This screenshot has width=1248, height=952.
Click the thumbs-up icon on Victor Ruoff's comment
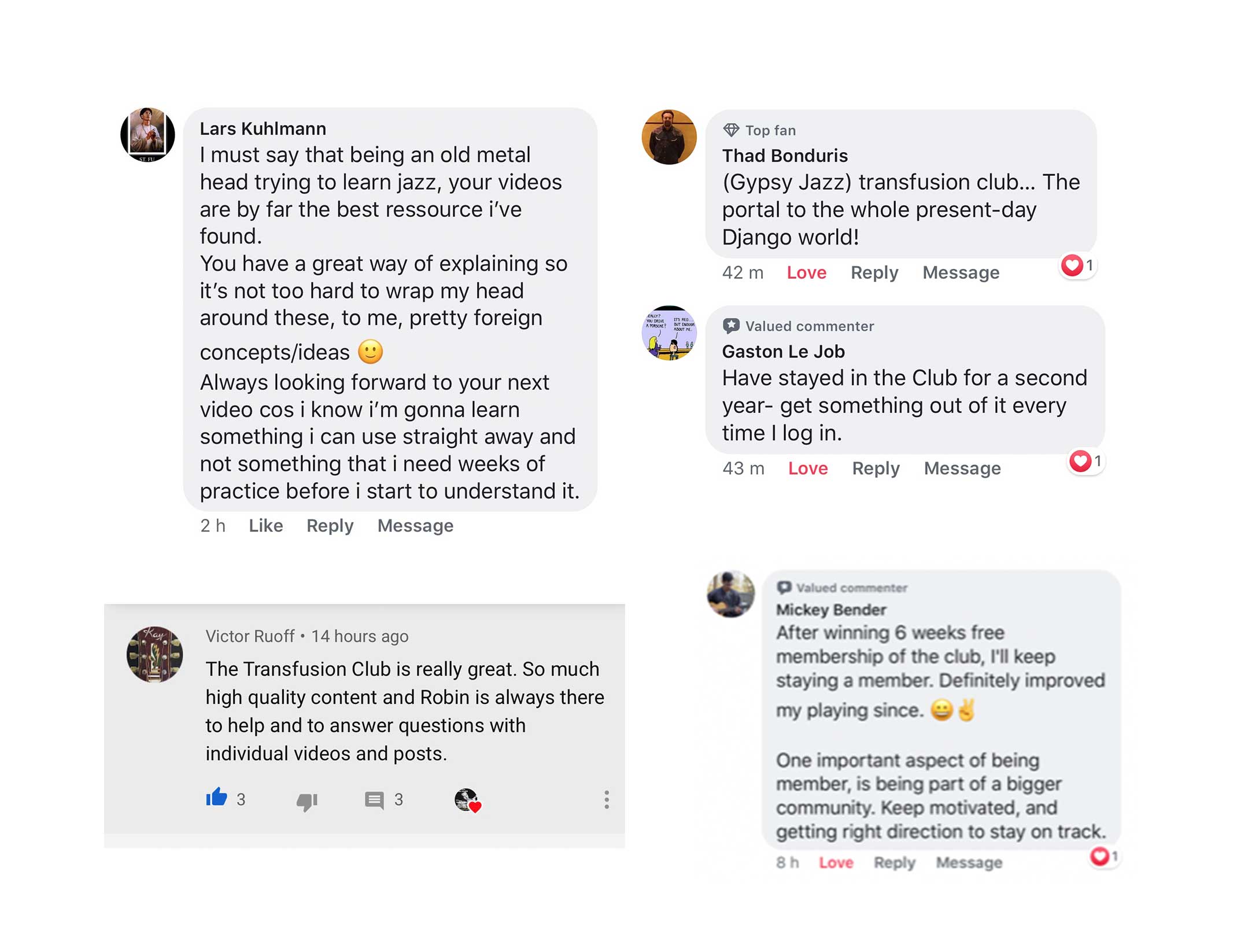pos(216,798)
